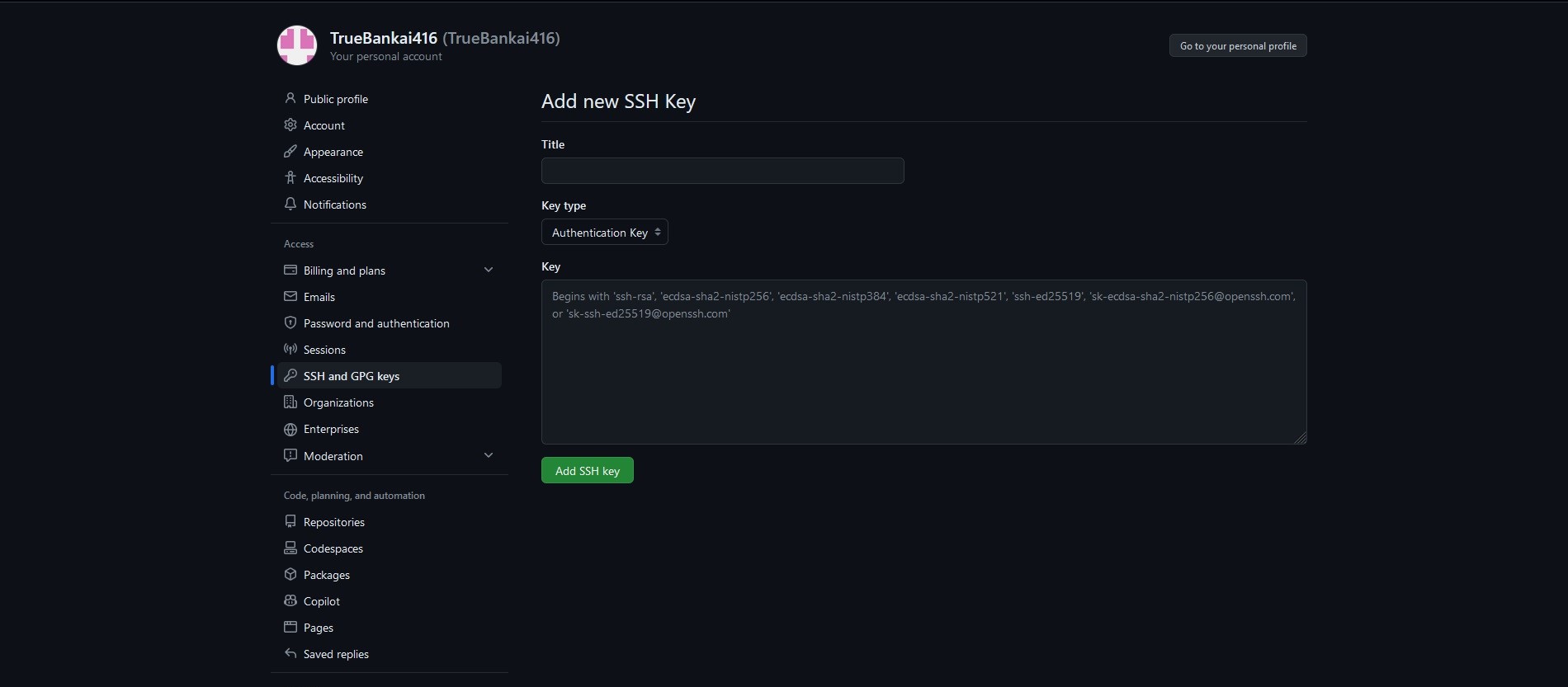Click the green Add SSH key button
The height and width of the screenshot is (687, 1568).
(x=588, y=470)
